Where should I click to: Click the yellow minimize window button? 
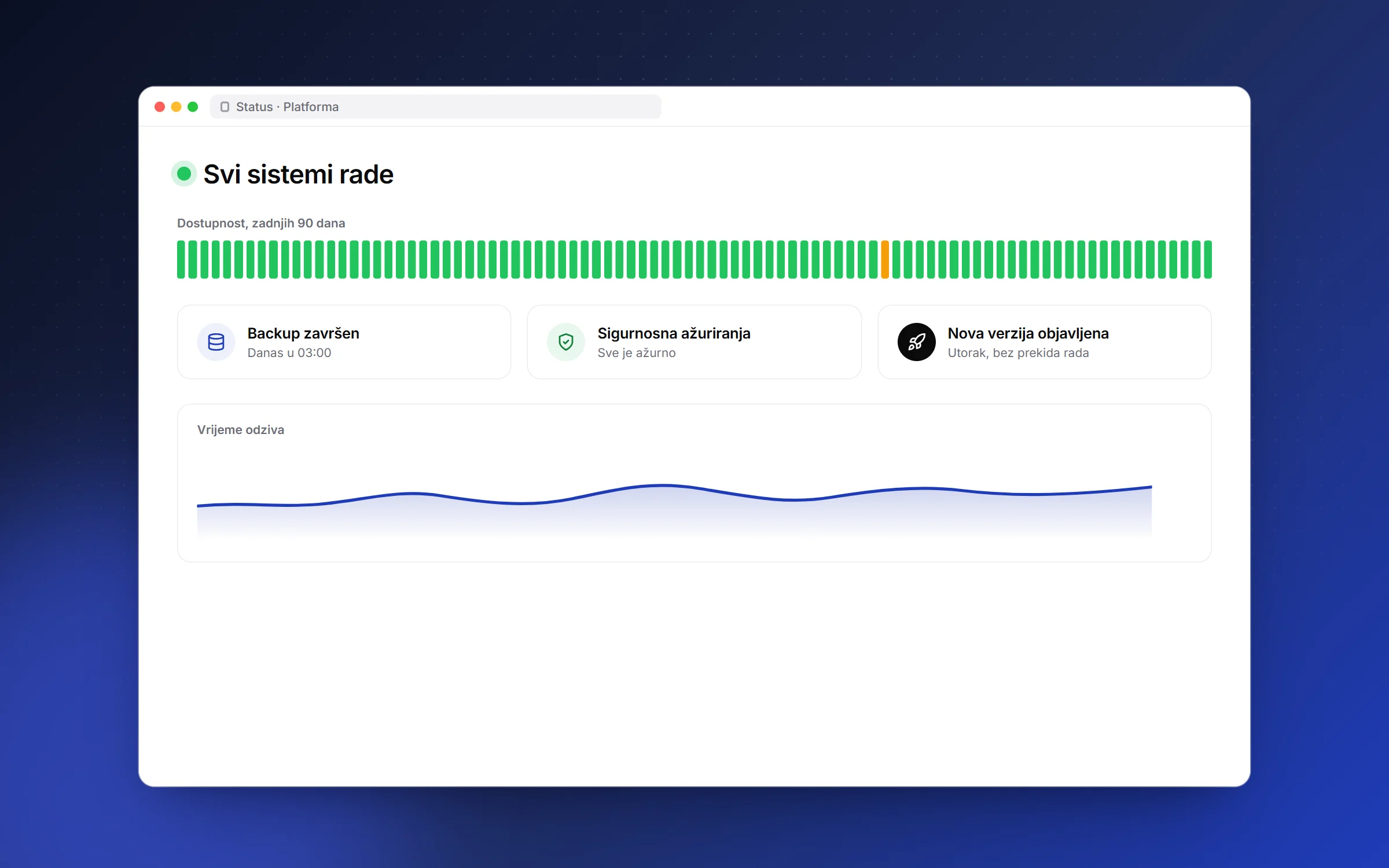coord(177,106)
